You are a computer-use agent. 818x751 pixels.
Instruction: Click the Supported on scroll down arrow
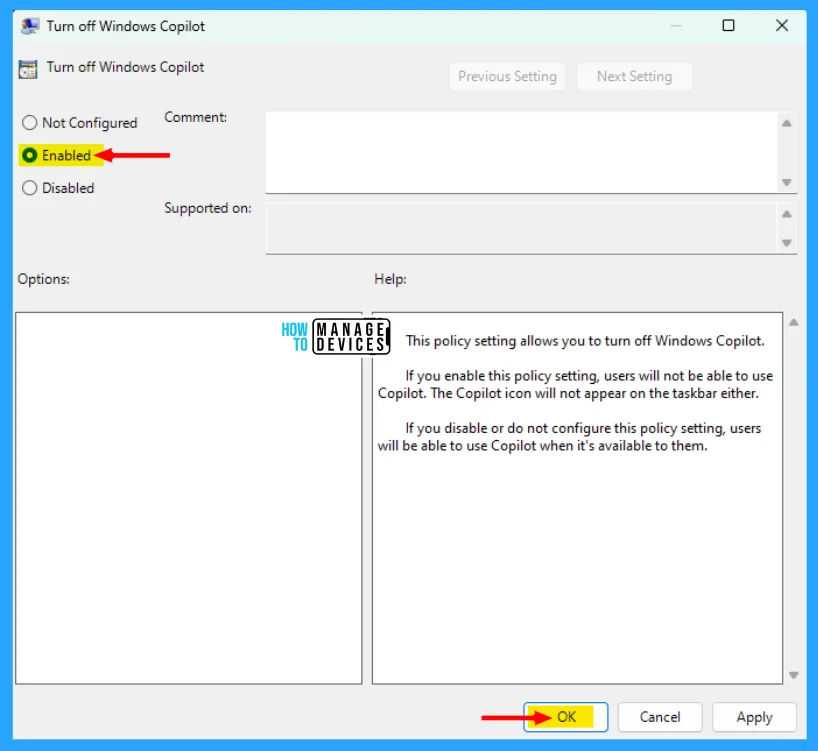point(787,243)
